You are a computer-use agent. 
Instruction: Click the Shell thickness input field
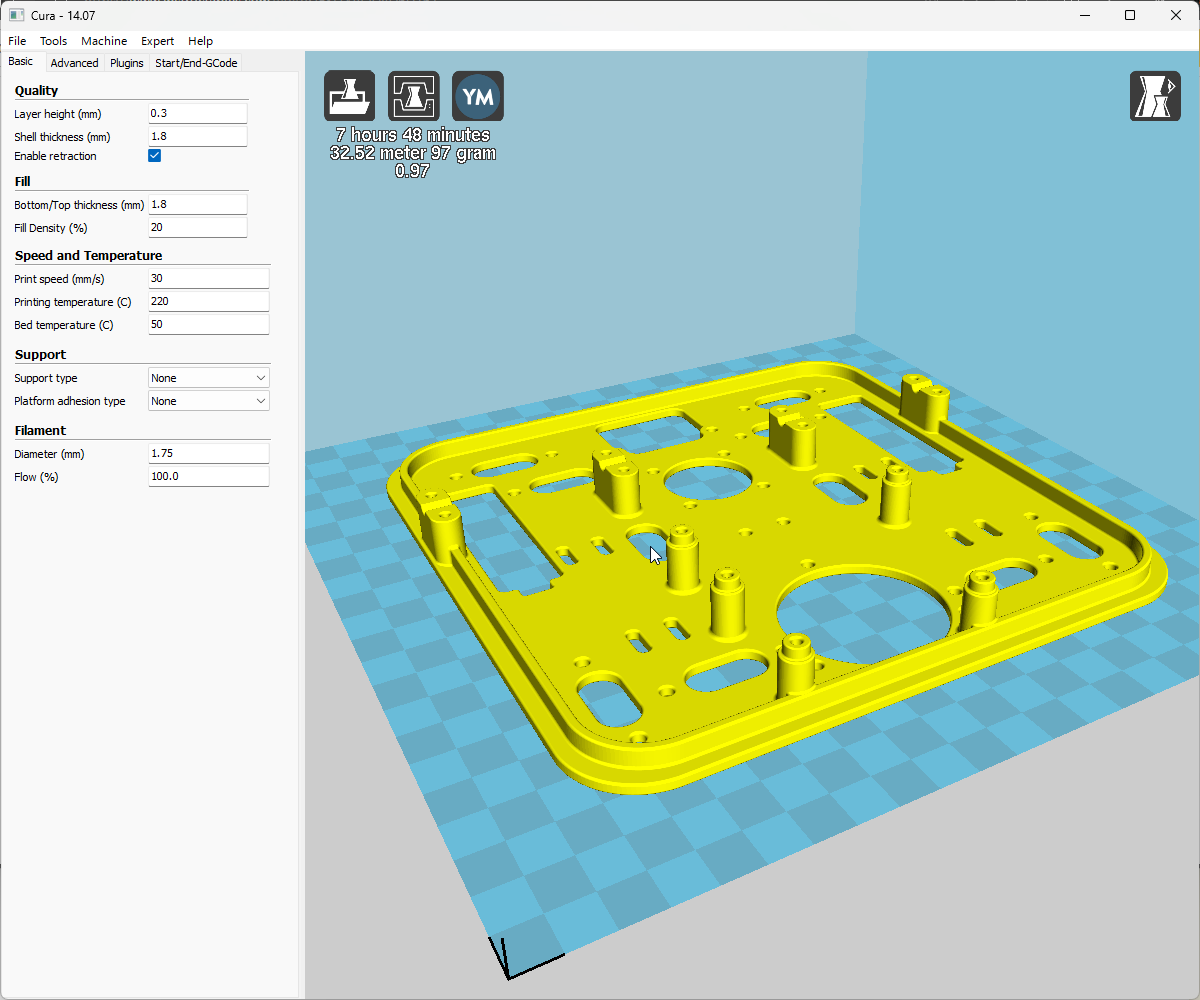[x=197, y=137]
